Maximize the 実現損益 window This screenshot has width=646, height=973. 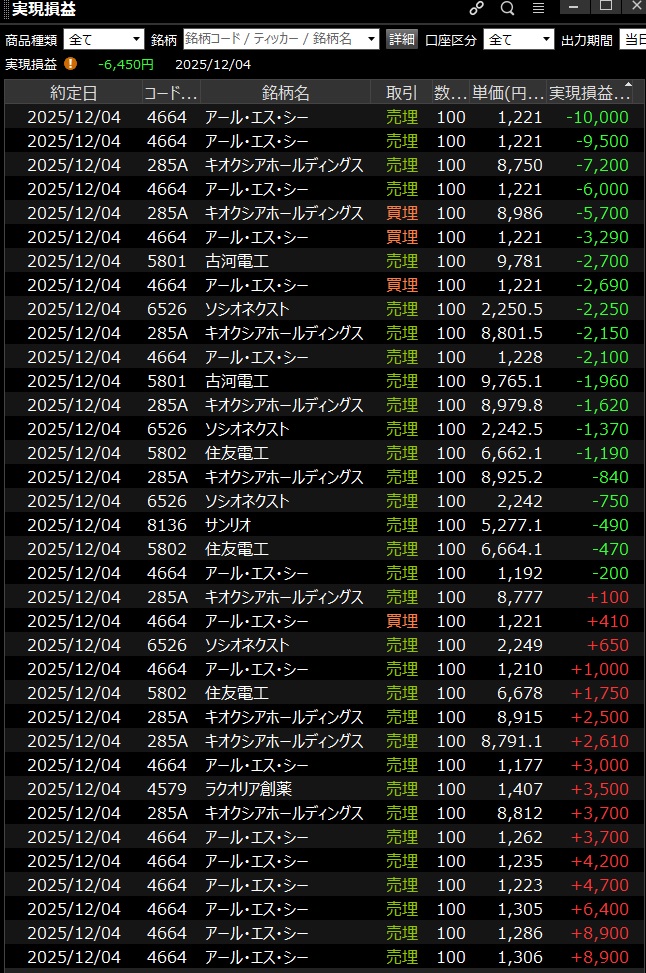pyautogui.click(x=605, y=8)
